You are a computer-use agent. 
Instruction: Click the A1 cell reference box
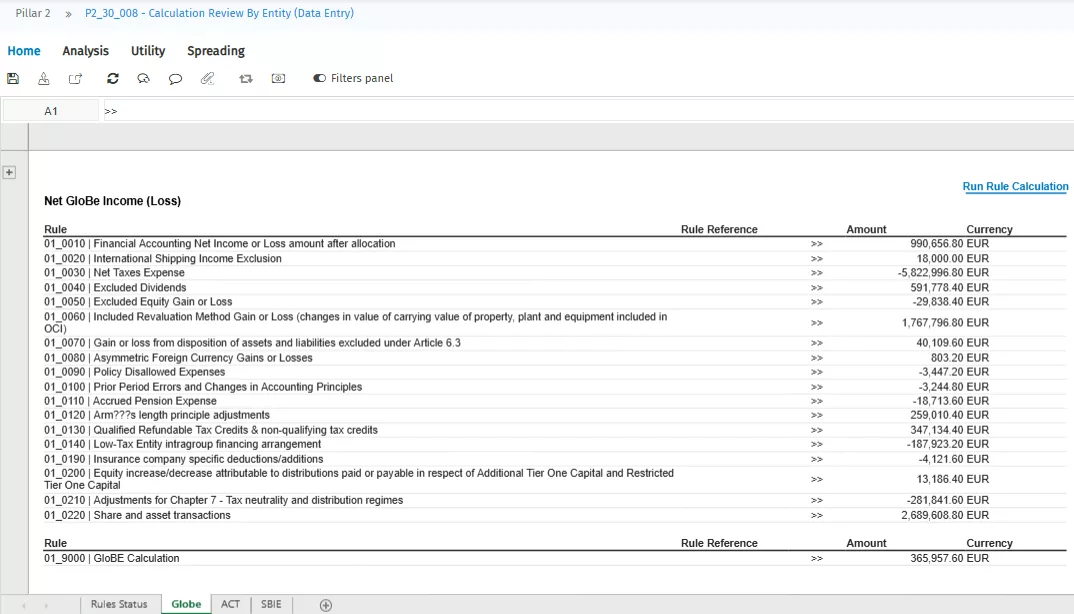coord(51,111)
